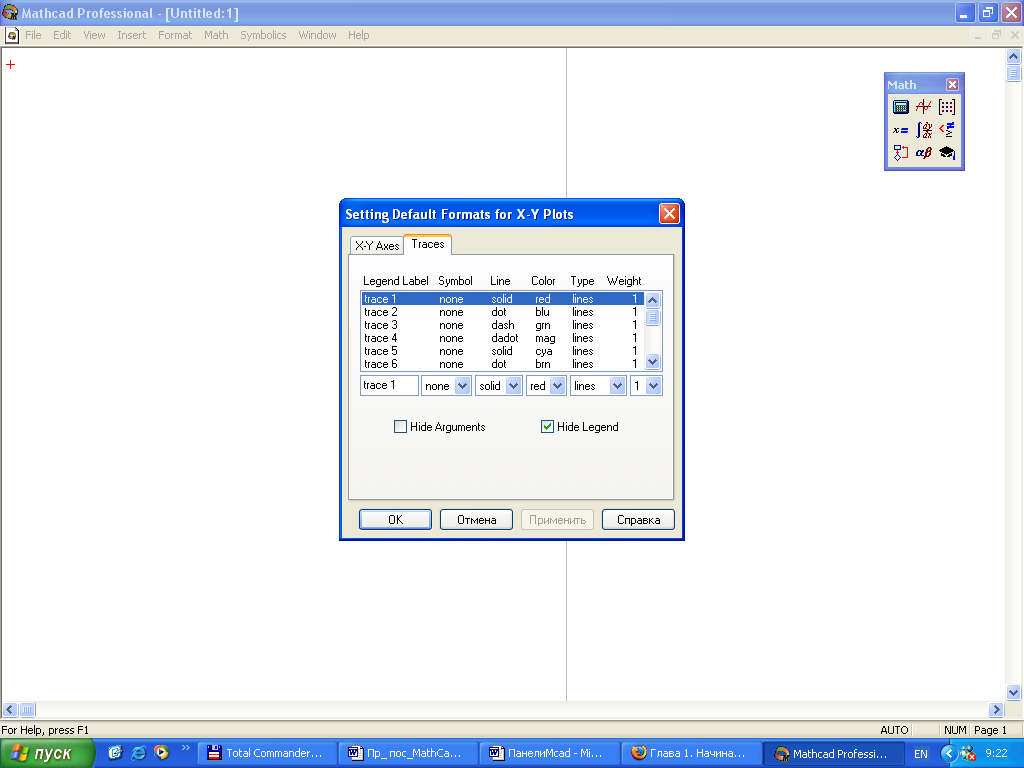Image resolution: width=1024 pixels, height=768 pixels.
Task: Open the Line style dropdown showing solid
Action: coord(513,386)
